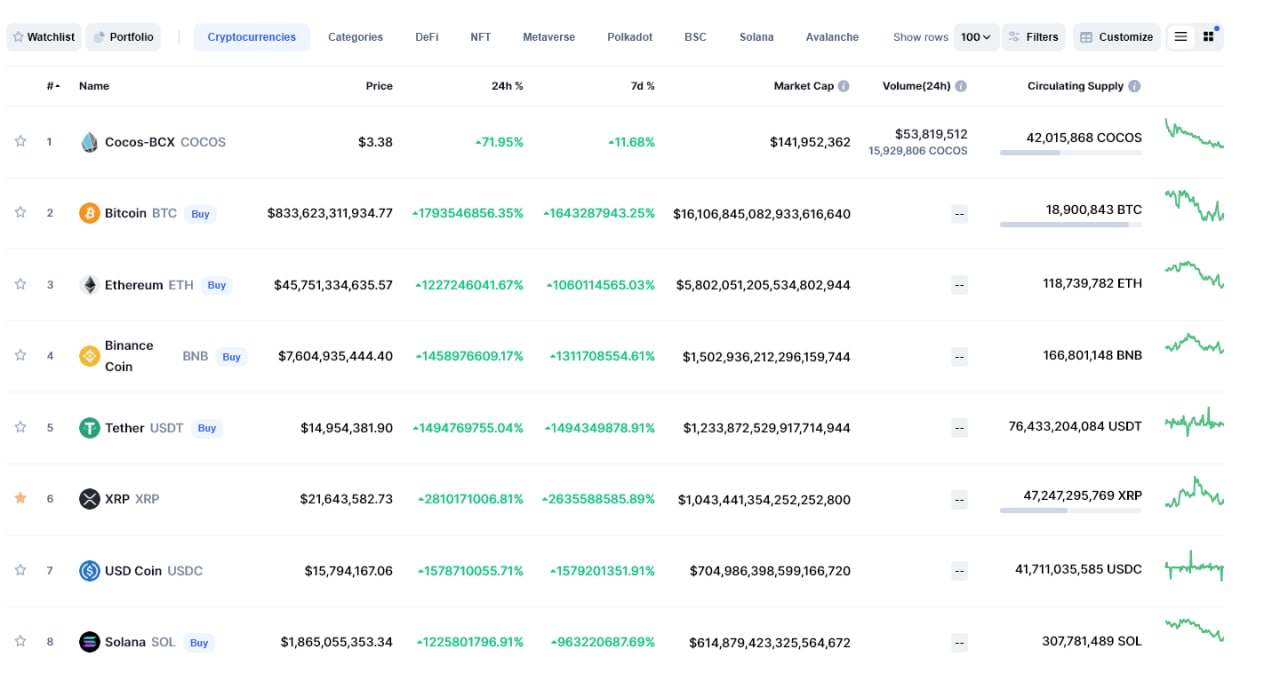Sort by 7d % column header
The width and height of the screenshot is (1280, 673).
[642, 86]
